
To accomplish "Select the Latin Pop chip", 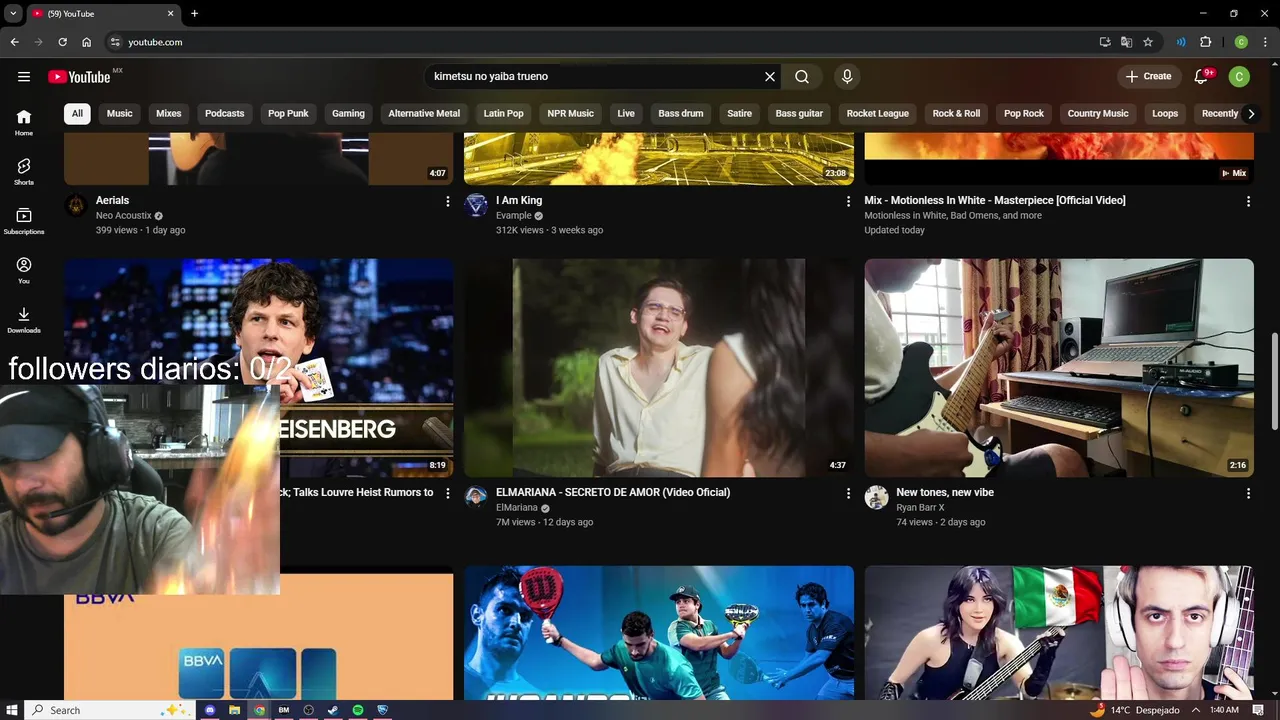I will [x=504, y=113].
